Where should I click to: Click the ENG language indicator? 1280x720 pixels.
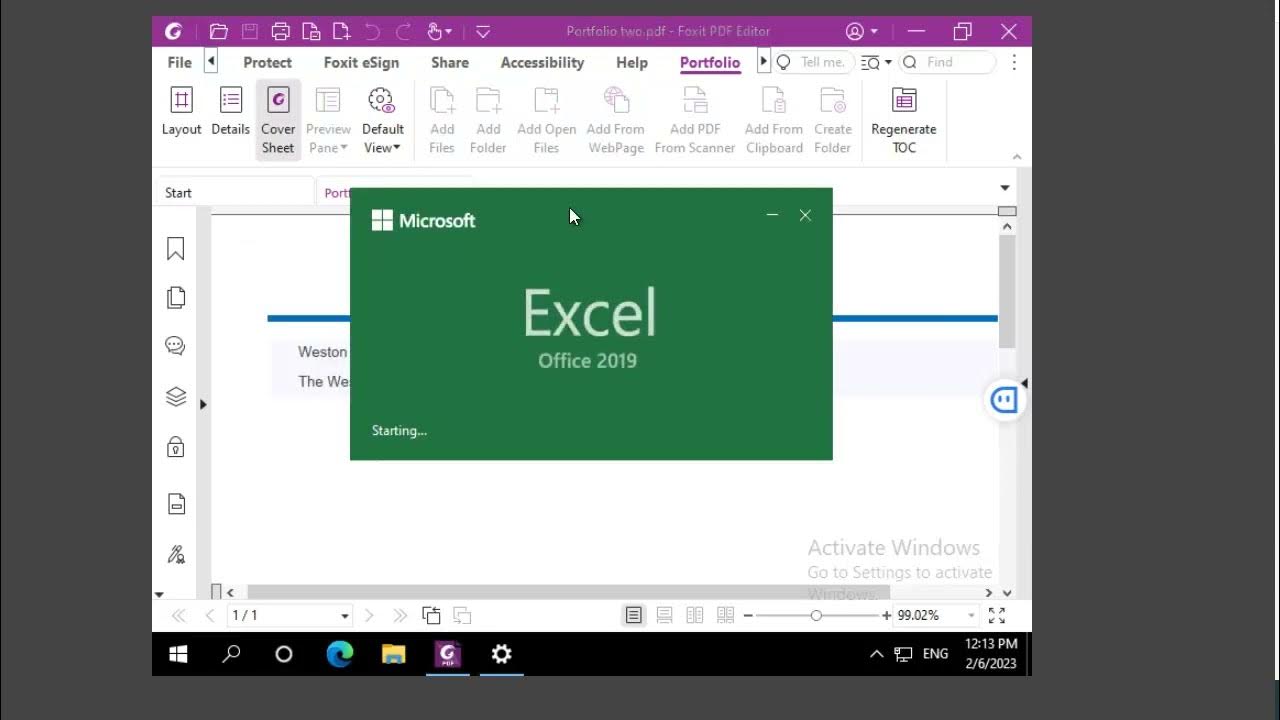click(935, 654)
